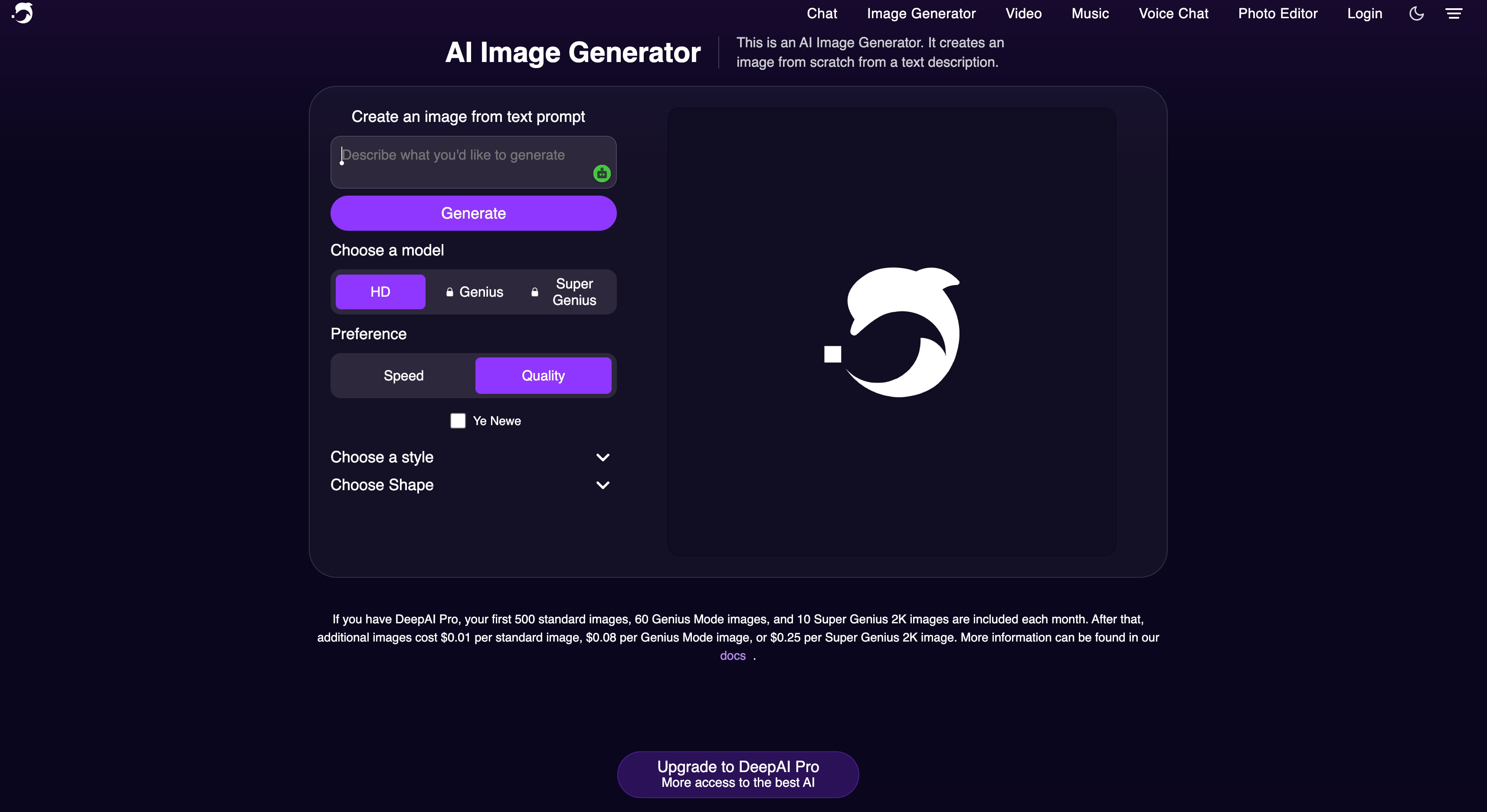Open the Video nav item
Image resolution: width=1487 pixels, height=812 pixels.
[x=1023, y=13]
